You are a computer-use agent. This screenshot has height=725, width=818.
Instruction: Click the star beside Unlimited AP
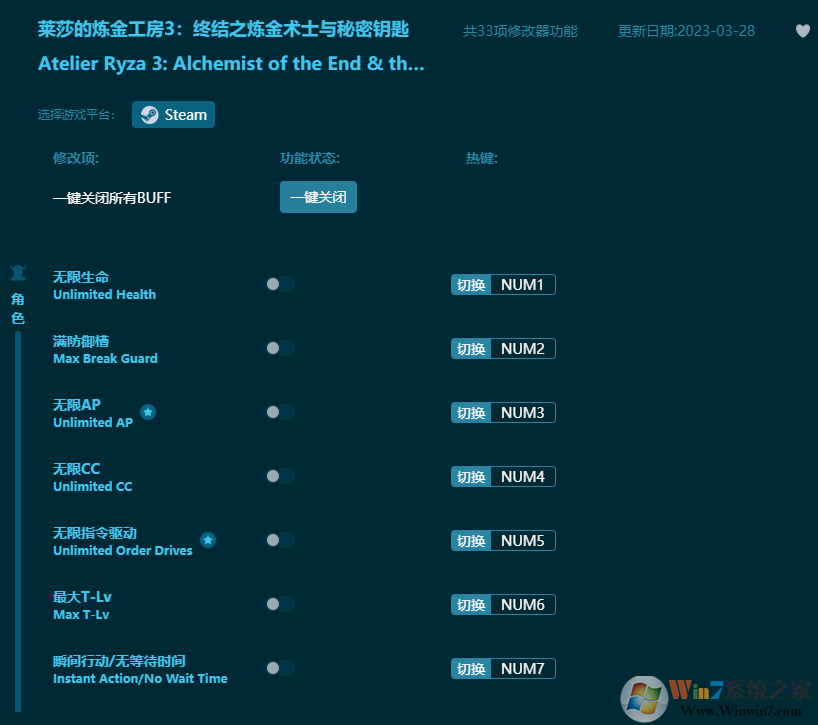point(148,410)
